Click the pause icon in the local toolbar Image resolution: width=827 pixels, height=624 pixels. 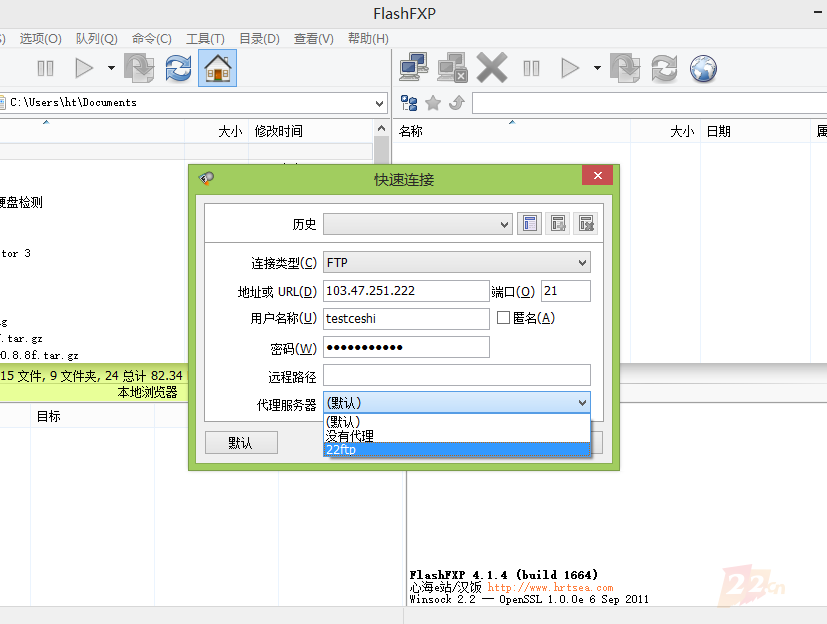coord(45,69)
